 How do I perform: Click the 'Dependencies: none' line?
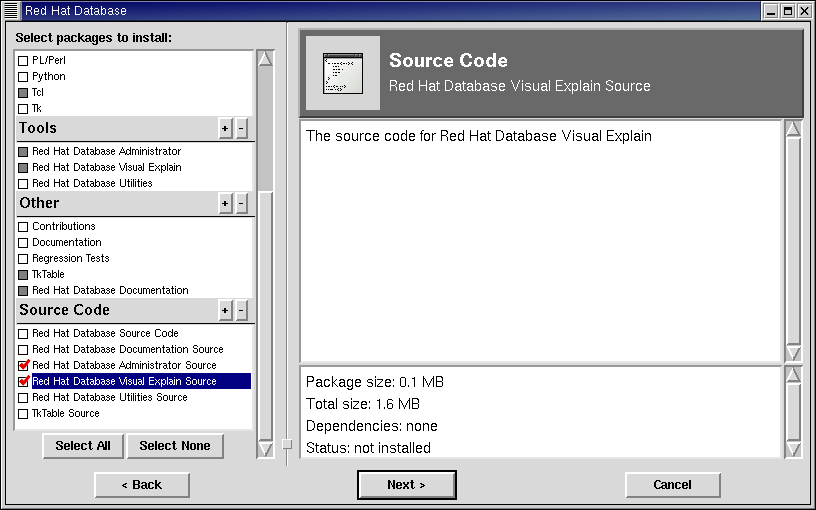pyautogui.click(x=372, y=426)
